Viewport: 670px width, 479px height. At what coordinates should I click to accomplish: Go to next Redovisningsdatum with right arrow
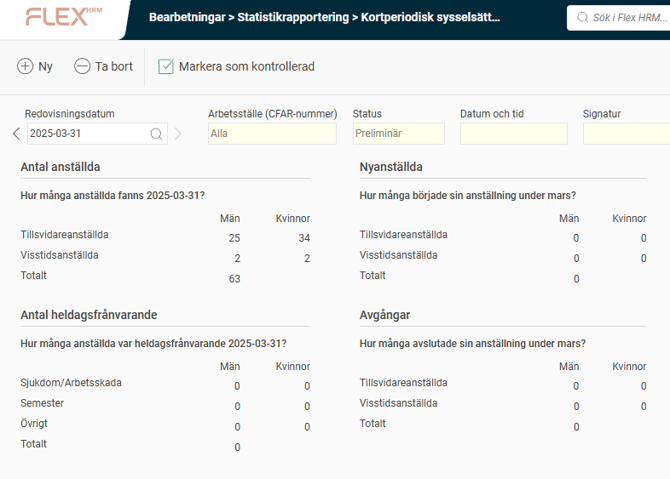click(178, 134)
